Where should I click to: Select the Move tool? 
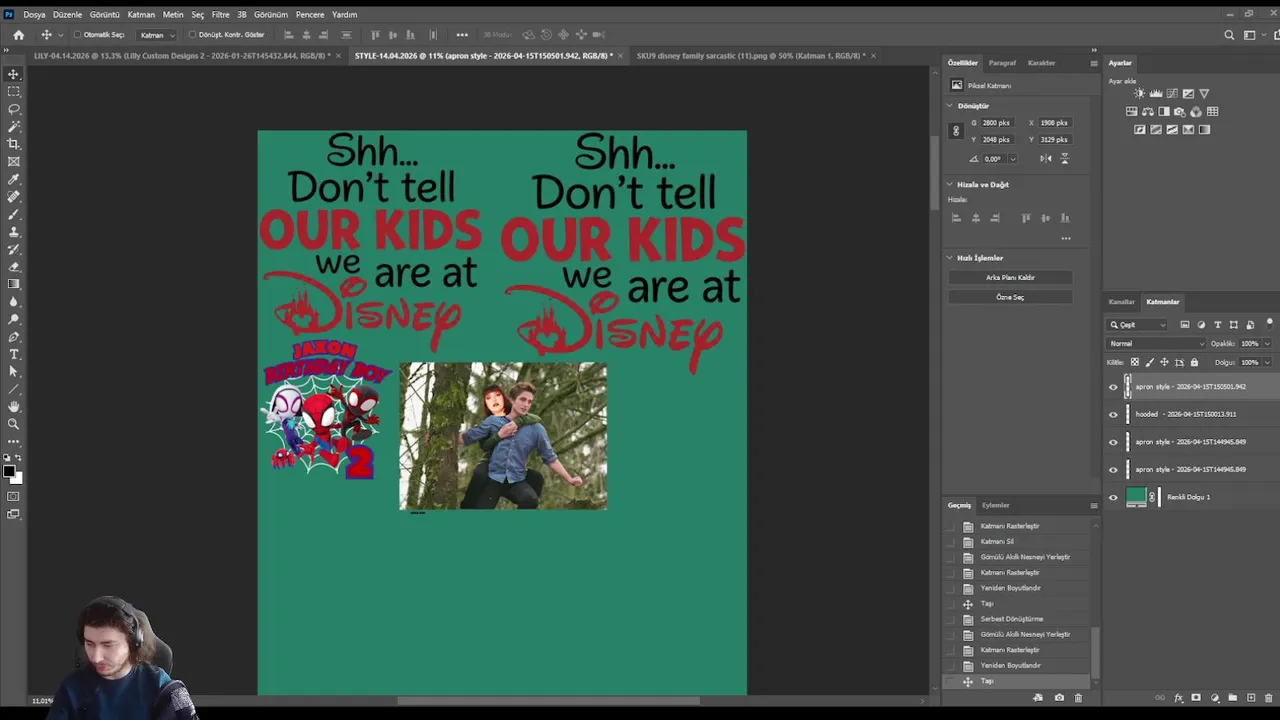pos(14,74)
